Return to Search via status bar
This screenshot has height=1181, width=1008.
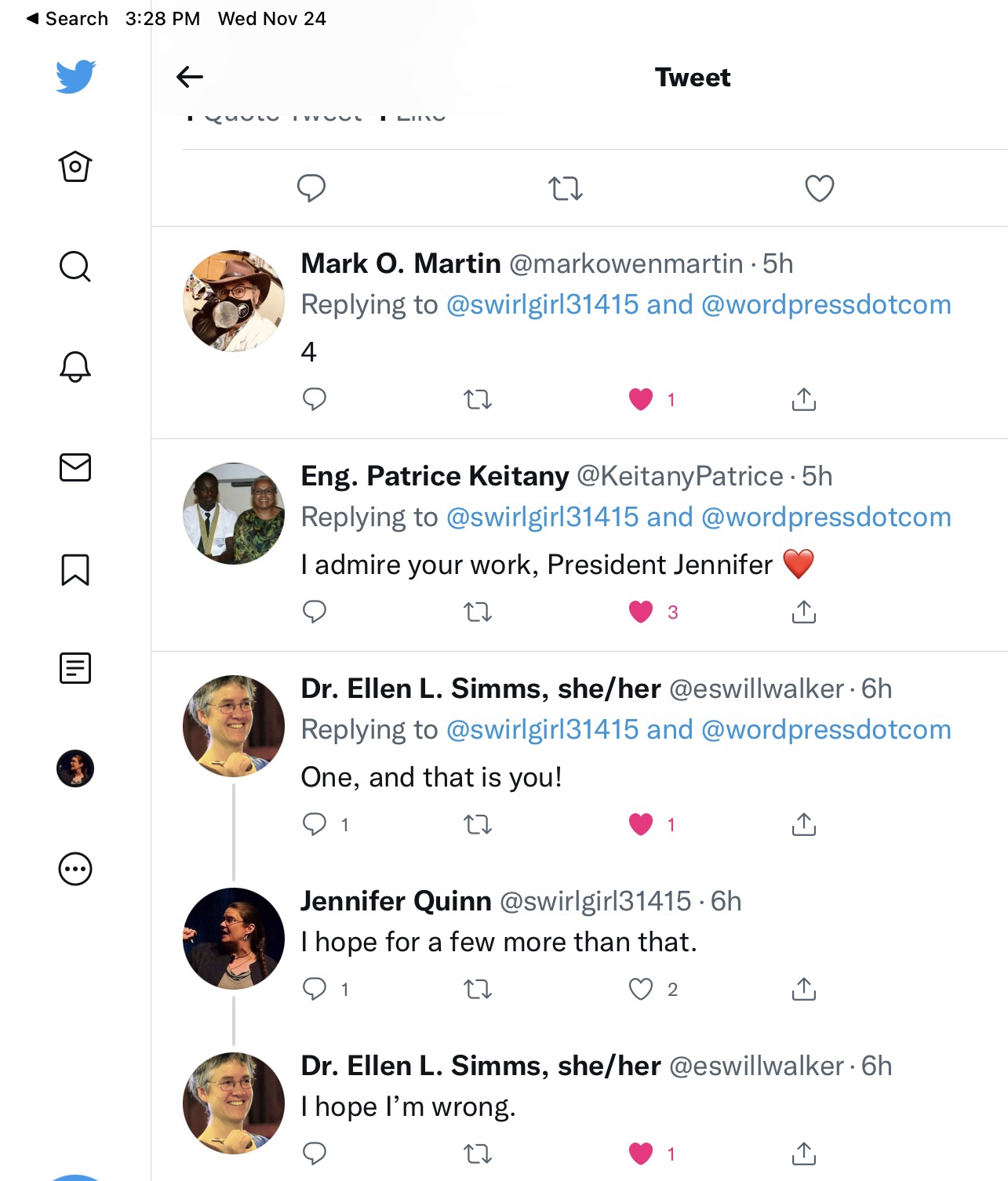click(67, 19)
